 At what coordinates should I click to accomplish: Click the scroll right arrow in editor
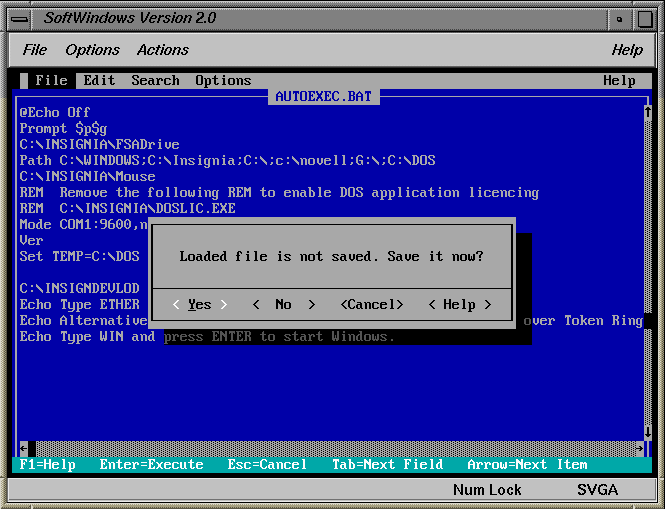coord(640,448)
